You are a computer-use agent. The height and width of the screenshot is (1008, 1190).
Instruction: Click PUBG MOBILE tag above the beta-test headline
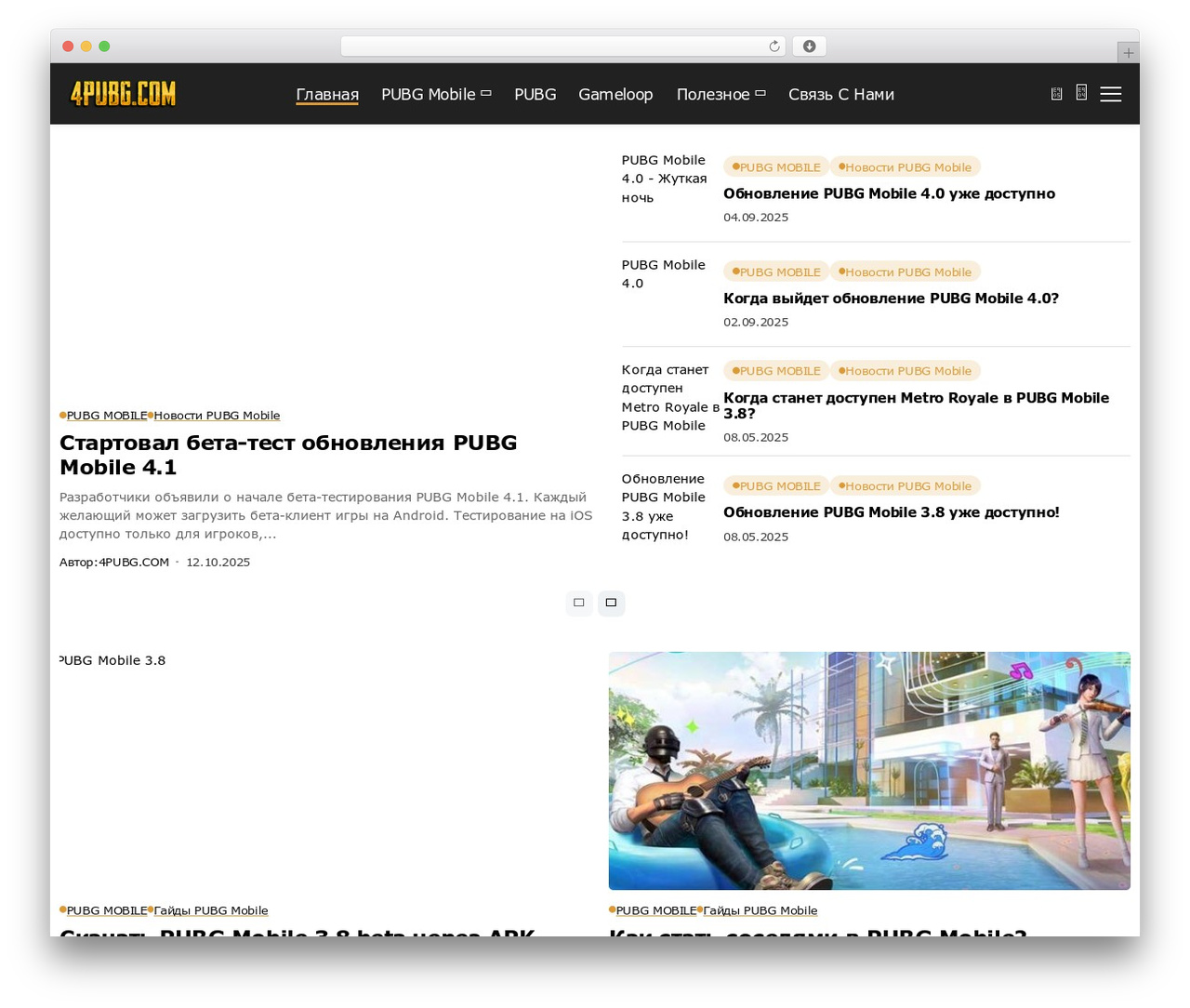point(107,416)
